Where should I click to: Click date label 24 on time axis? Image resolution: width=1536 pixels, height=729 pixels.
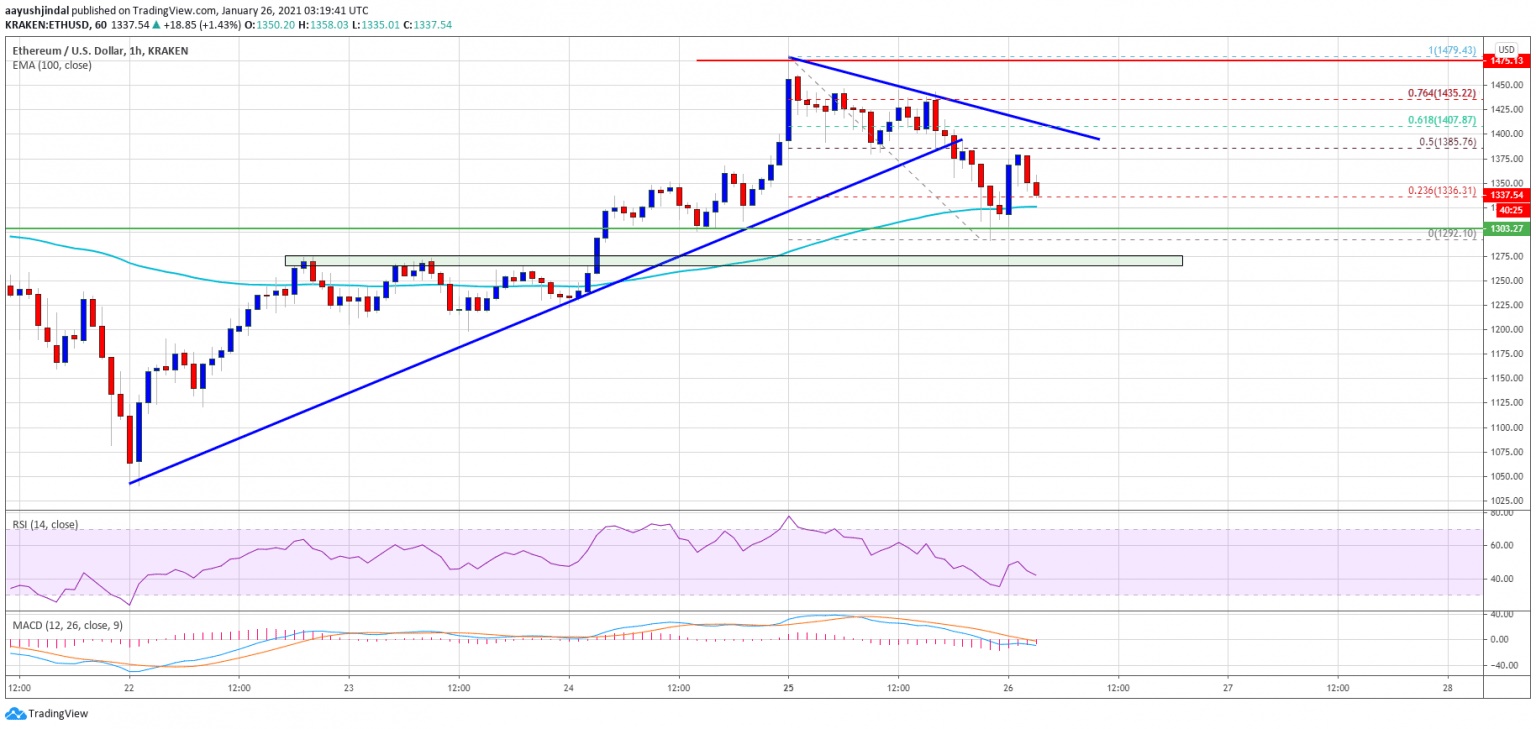coord(569,688)
